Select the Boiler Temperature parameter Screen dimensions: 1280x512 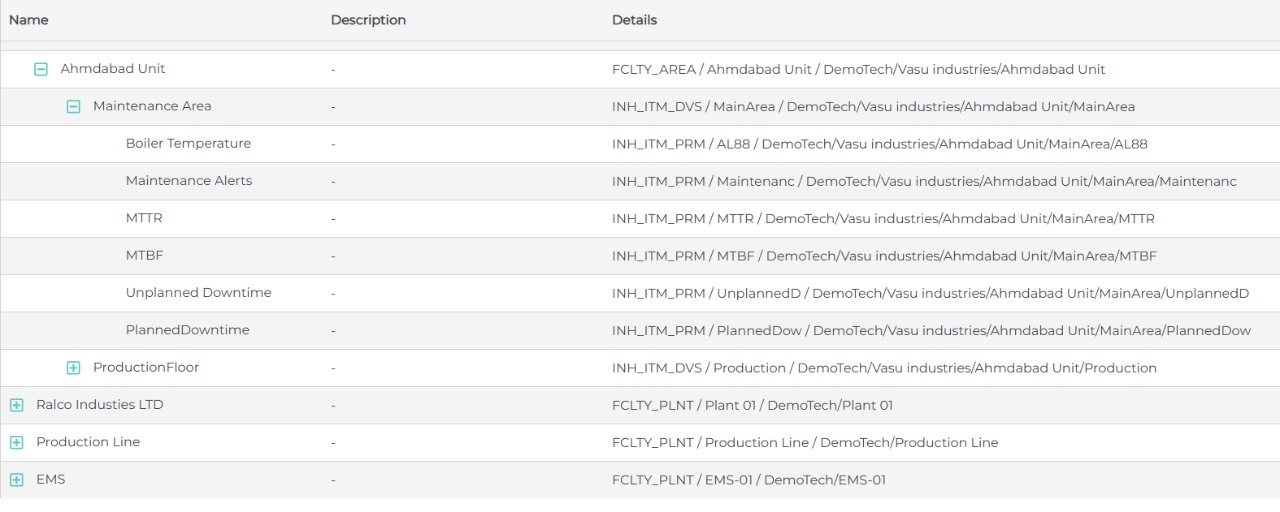[188, 144]
